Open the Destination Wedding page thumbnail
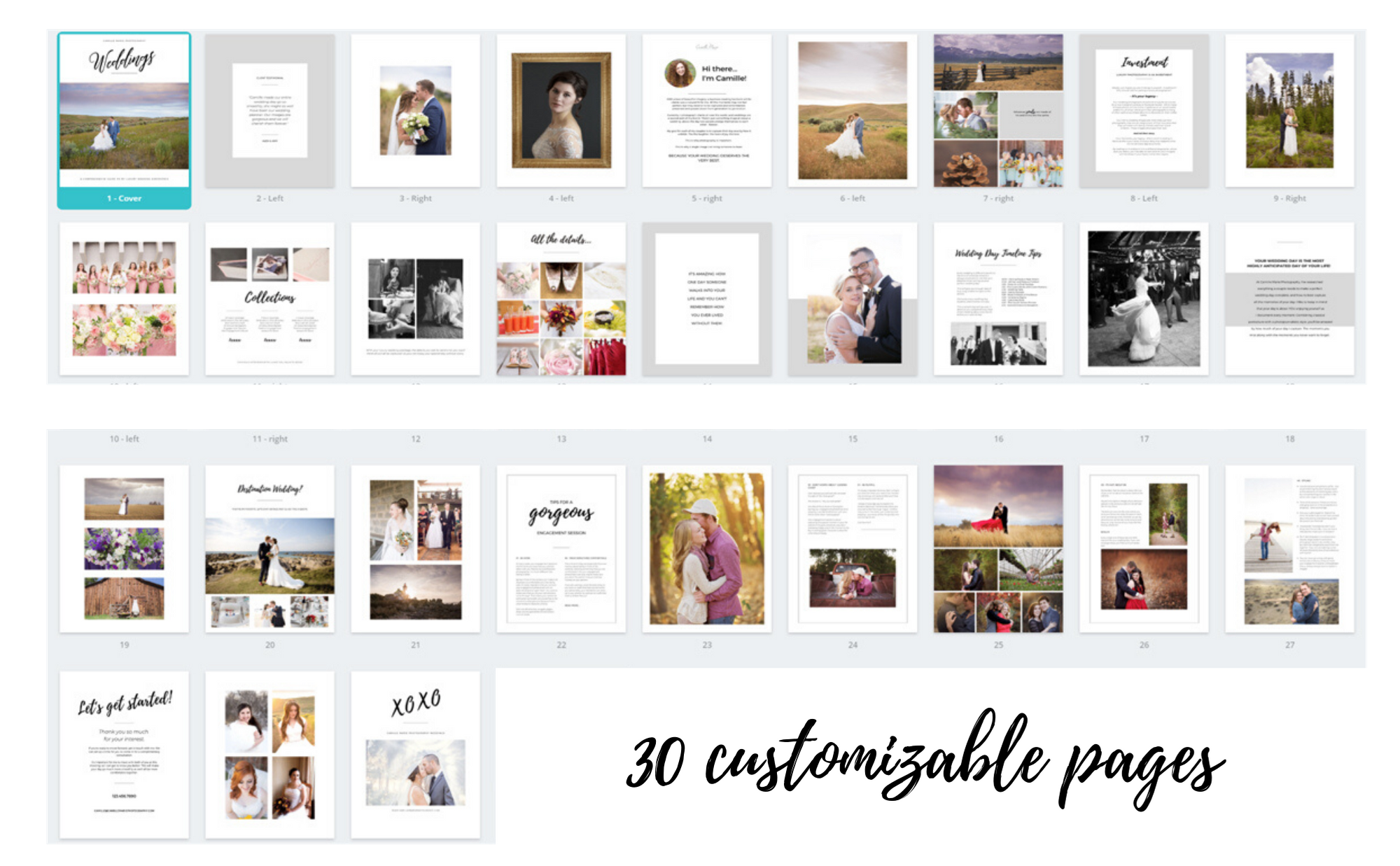1400x866 pixels. [x=269, y=549]
